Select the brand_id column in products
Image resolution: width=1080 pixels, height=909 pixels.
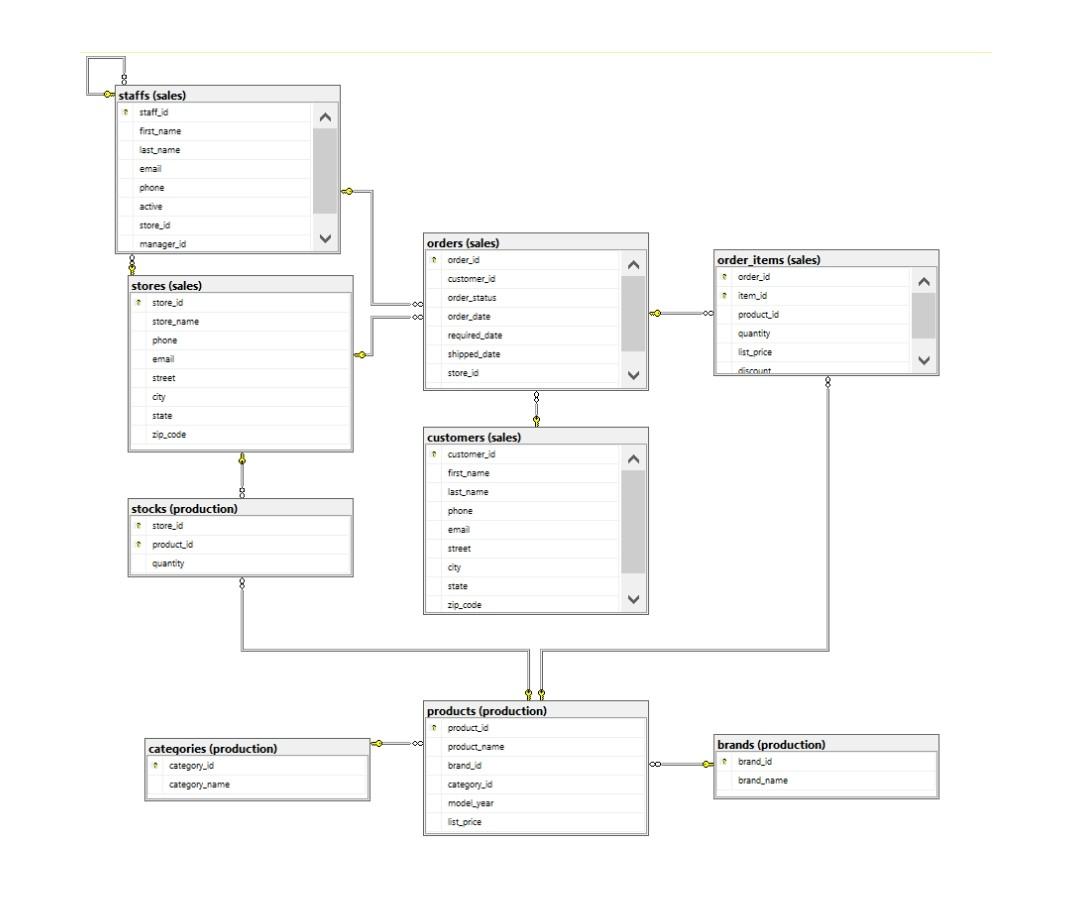tap(536, 765)
